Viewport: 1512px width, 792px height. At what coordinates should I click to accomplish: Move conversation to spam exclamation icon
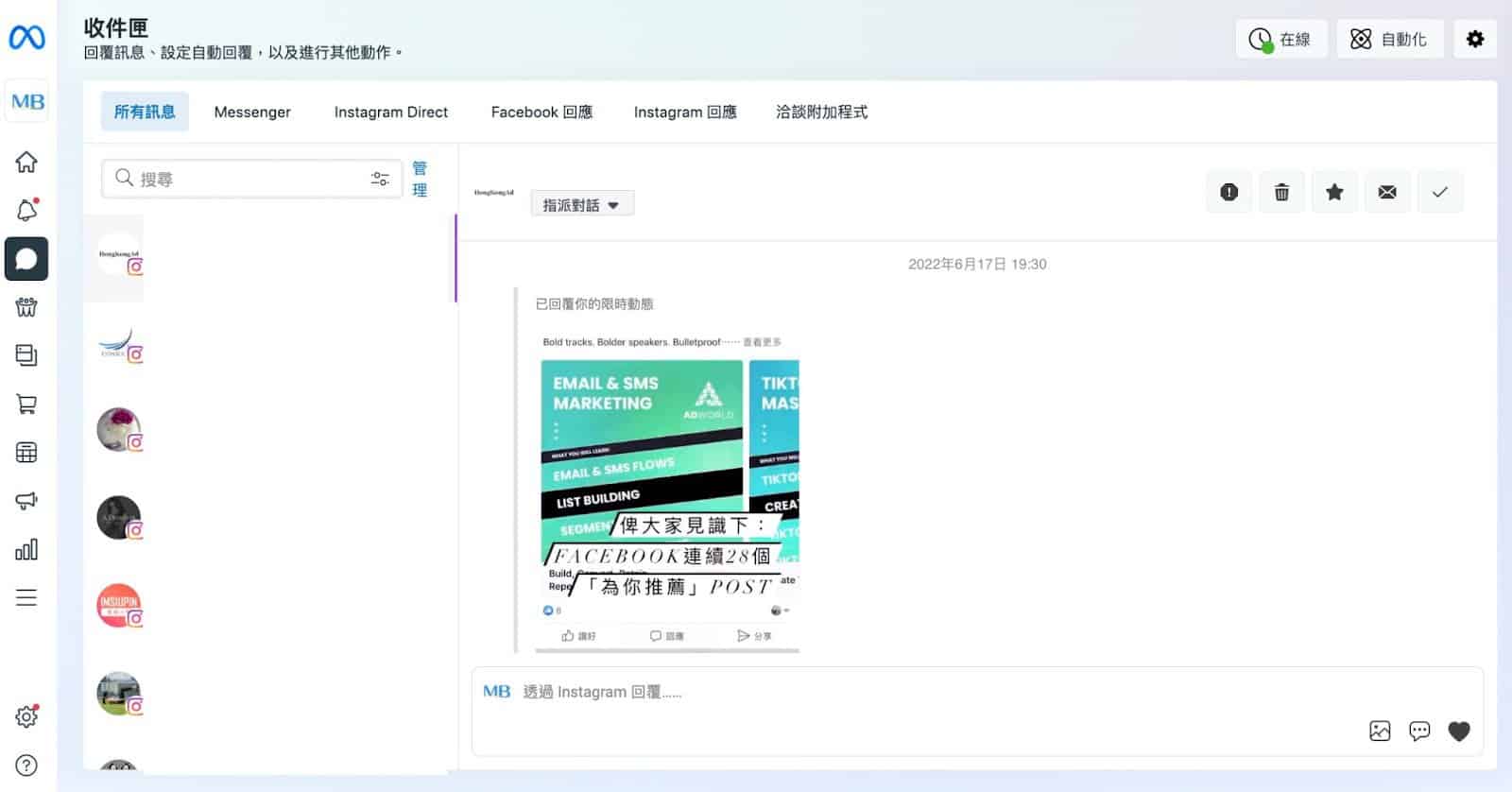pyautogui.click(x=1228, y=192)
